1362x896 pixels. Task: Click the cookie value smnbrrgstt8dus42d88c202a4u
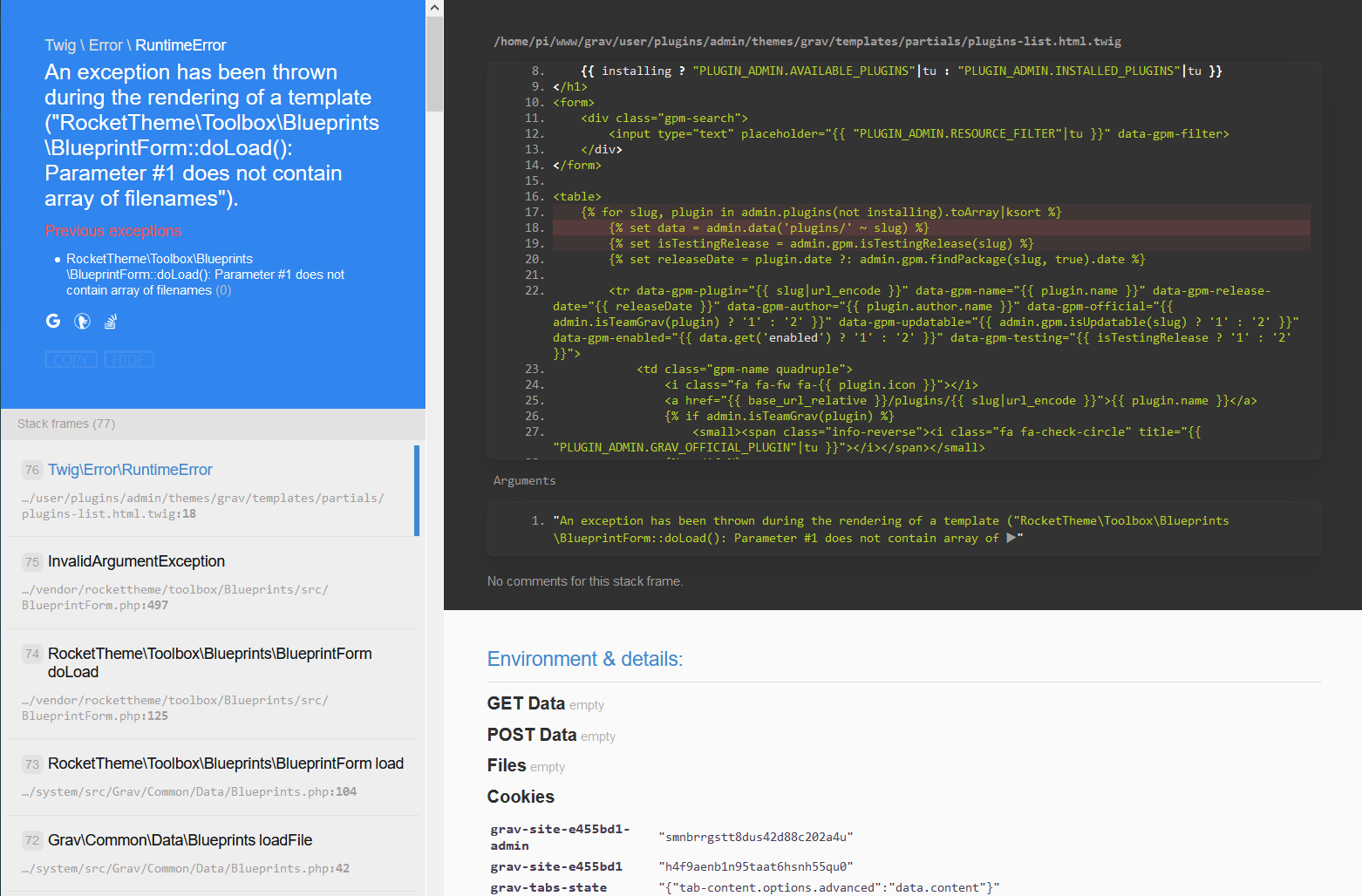(x=756, y=837)
